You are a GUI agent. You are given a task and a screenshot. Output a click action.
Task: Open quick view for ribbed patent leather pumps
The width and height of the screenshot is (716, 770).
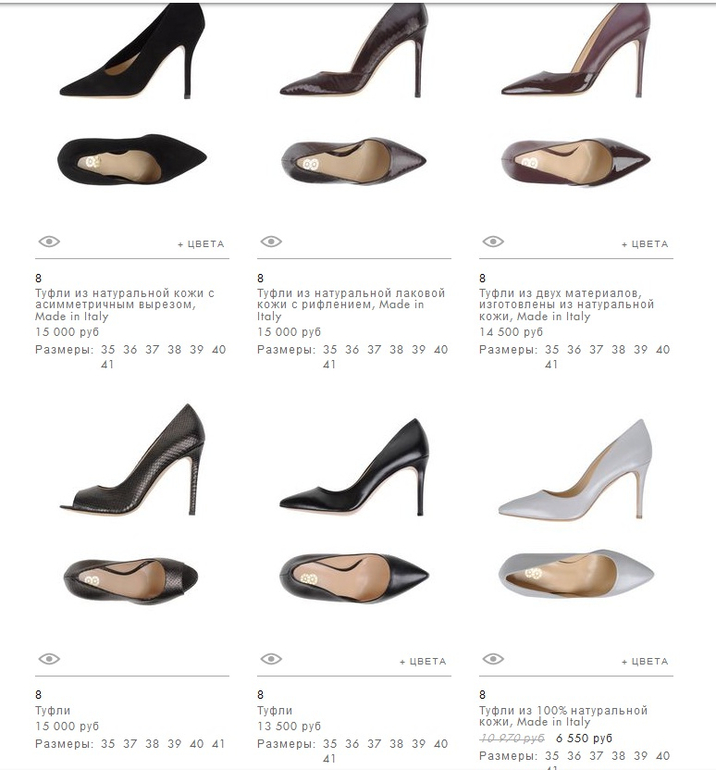[271, 242]
